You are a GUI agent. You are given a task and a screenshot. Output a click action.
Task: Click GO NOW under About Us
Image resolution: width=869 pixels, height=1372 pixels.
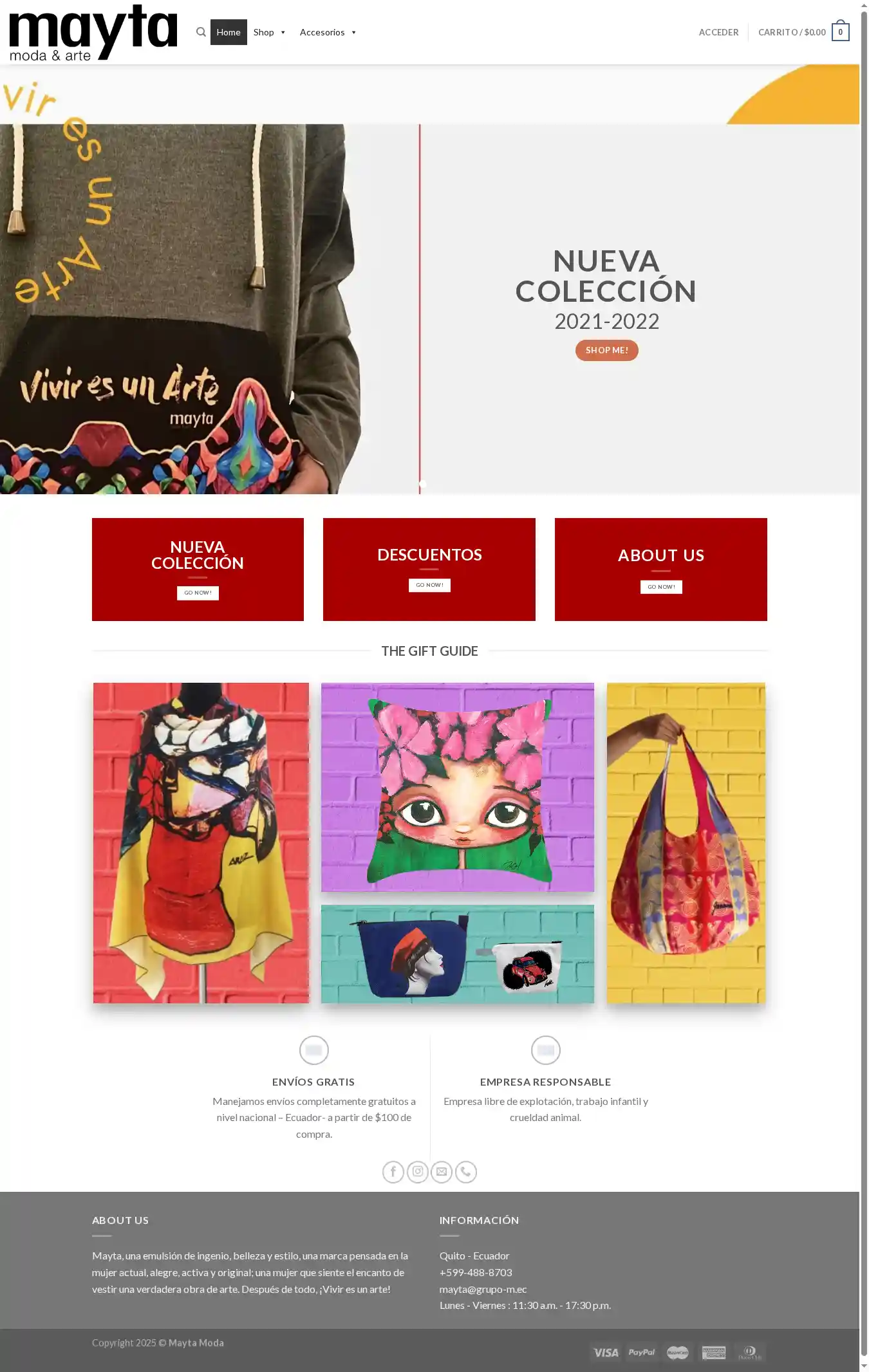point(661,587)
